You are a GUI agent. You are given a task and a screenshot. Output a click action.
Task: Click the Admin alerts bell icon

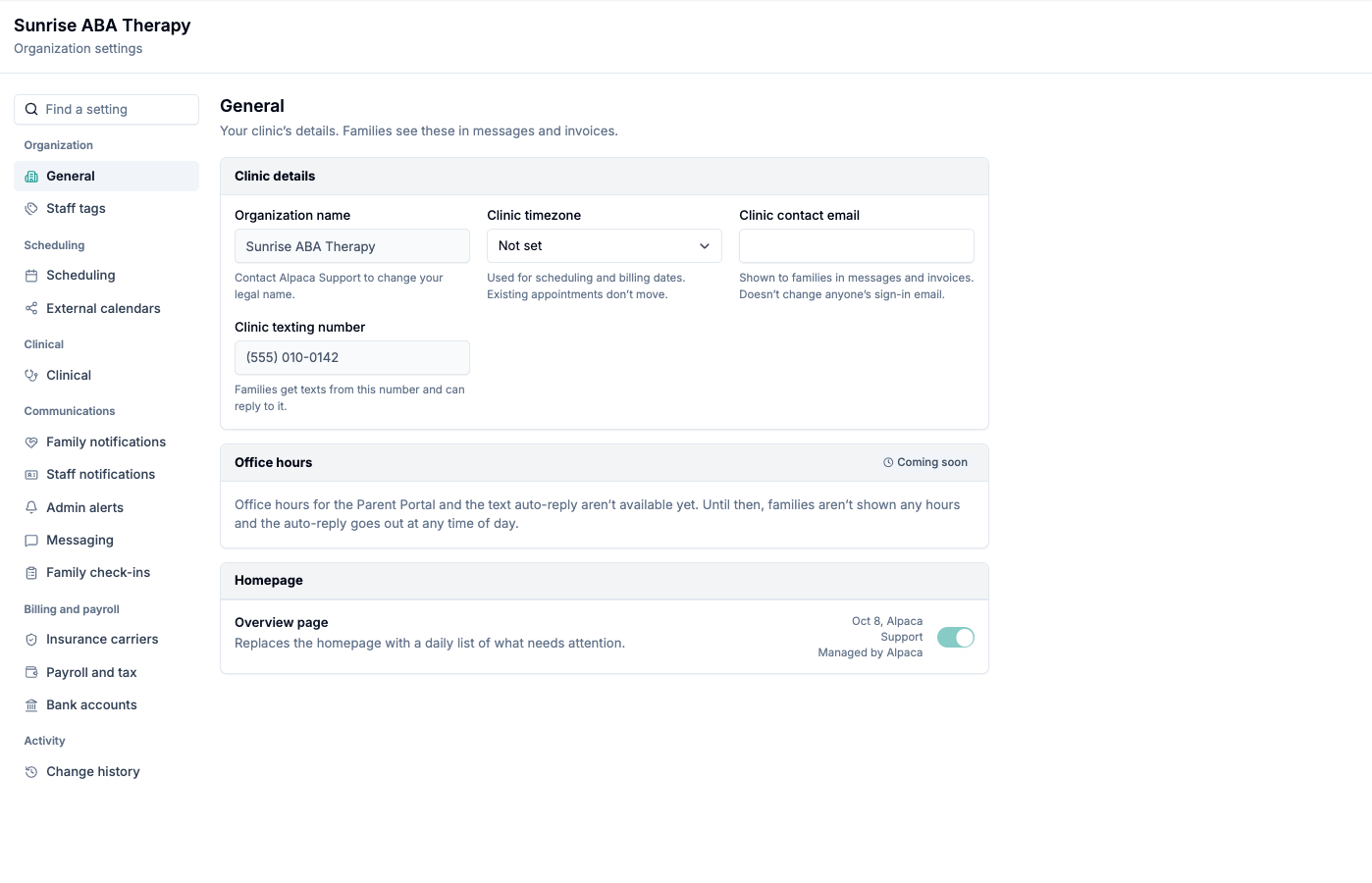[31, 508]
